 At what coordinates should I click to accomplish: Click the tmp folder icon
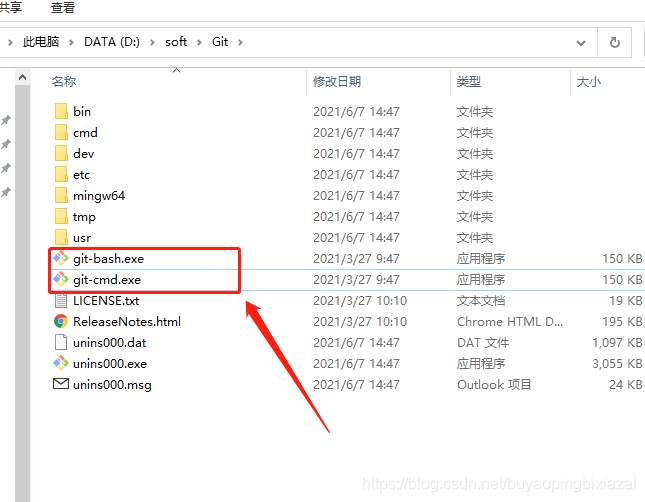pos(61,216)
